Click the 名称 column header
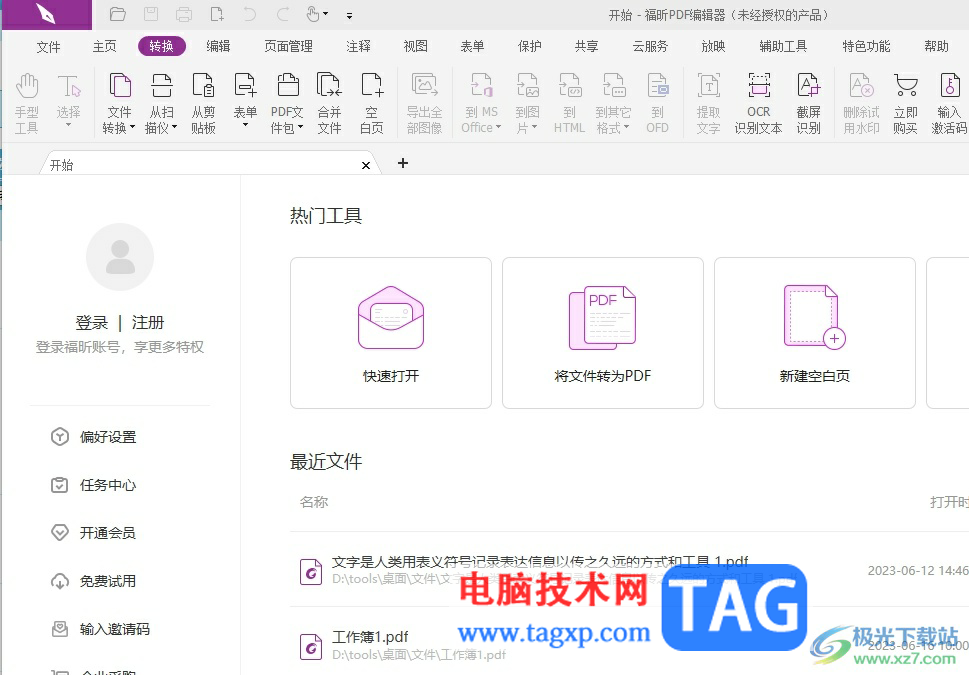The image size is (969, 675). 314,502
